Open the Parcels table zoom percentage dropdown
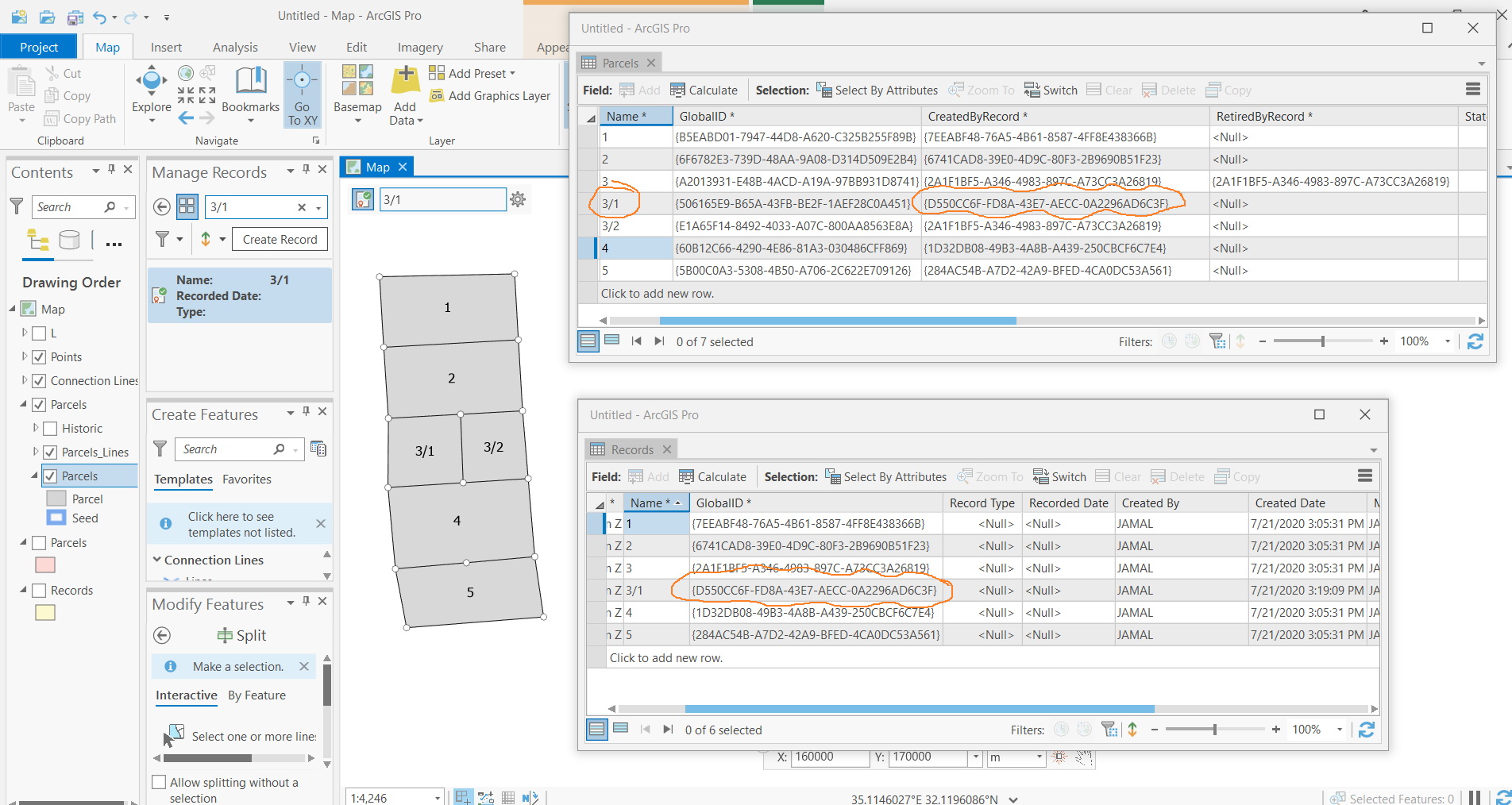 [1448, 341]
